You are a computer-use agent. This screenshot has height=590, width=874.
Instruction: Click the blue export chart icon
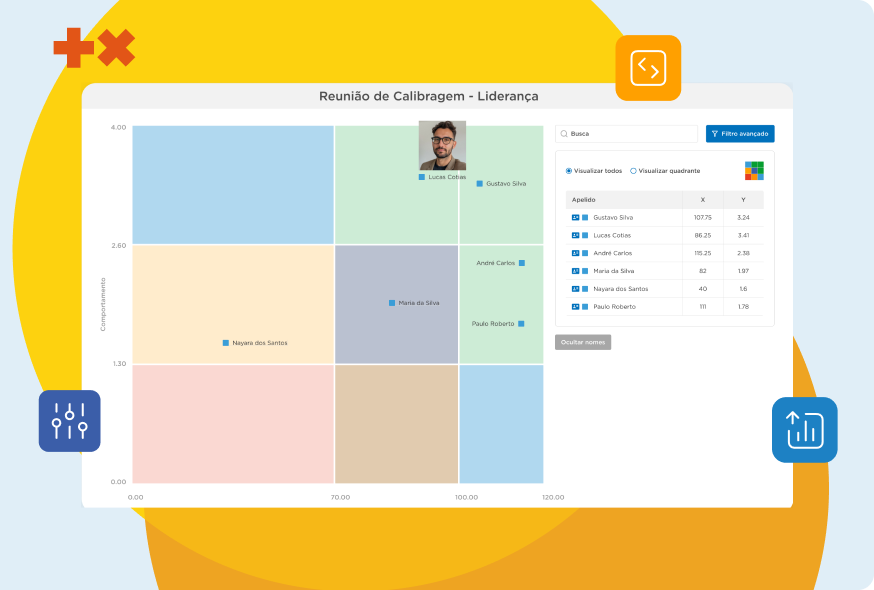point(804,430)
